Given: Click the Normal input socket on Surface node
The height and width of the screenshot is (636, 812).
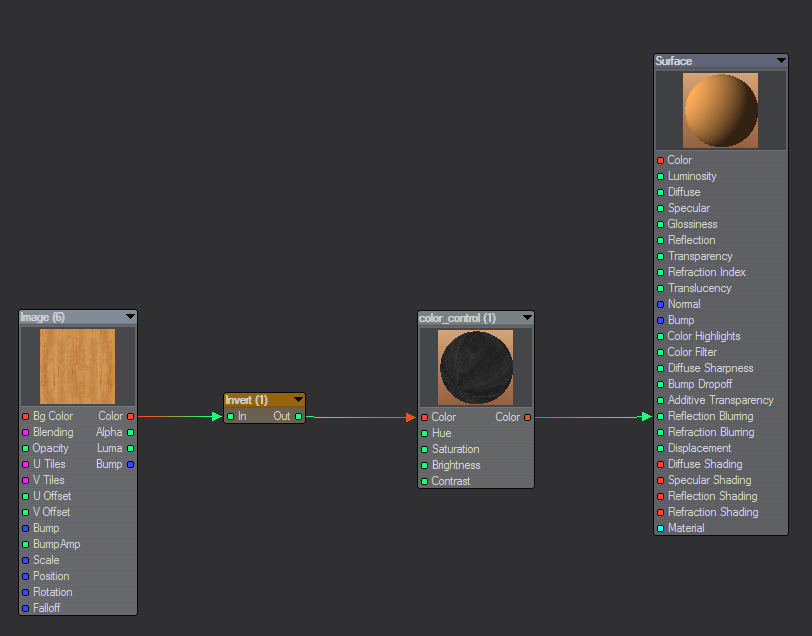Looking at the screenshot, I should coord(660,304).
